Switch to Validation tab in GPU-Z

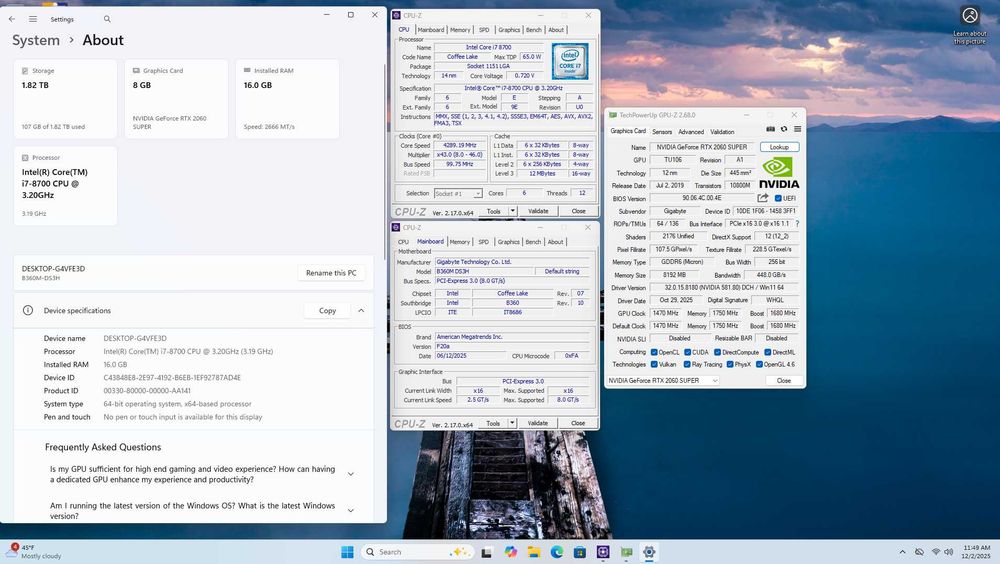722,131
